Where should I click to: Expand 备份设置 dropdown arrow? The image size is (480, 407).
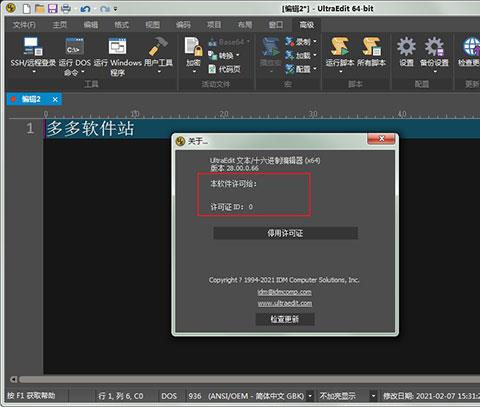(435, 71)
